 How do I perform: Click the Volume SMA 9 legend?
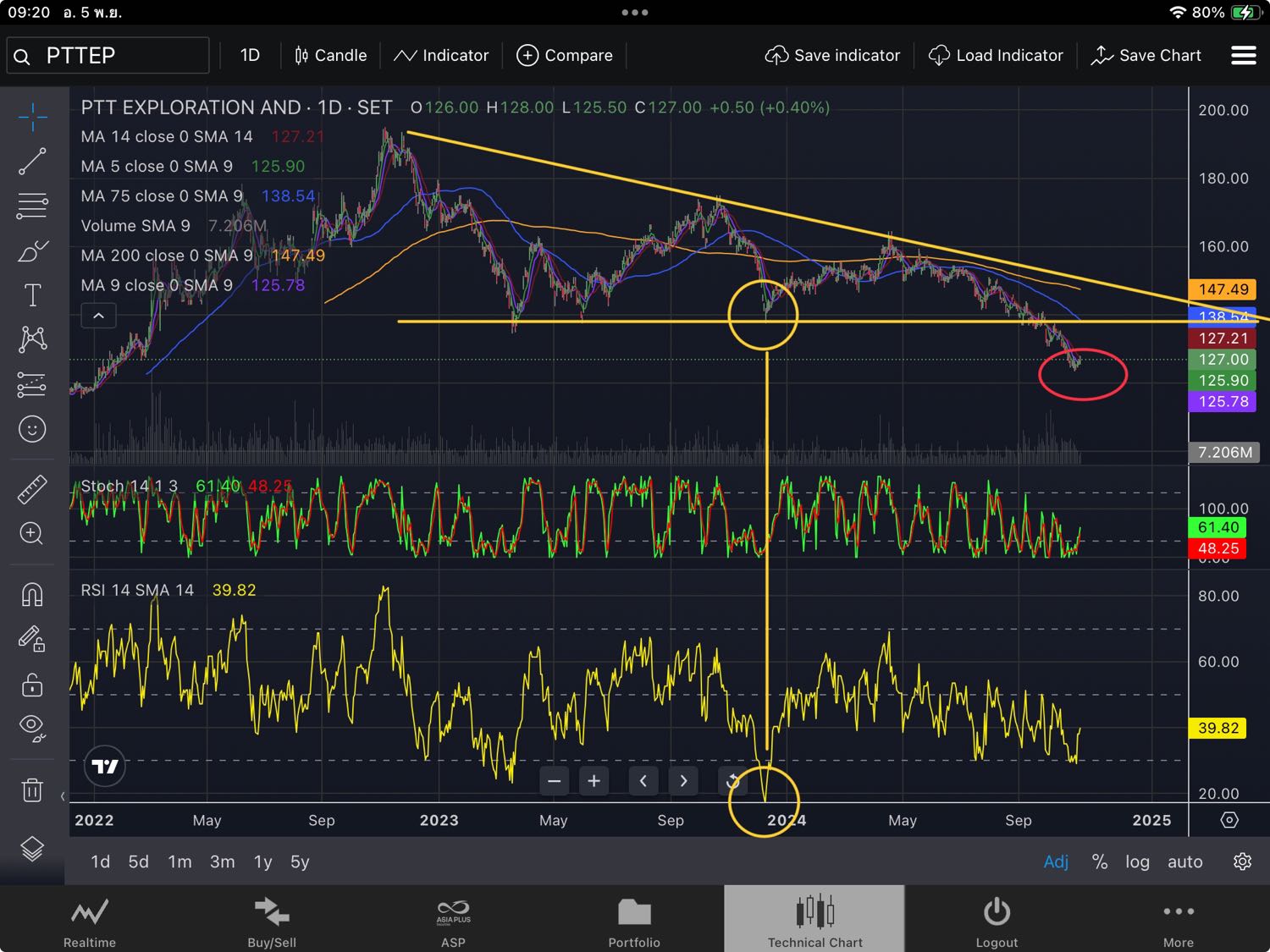tap(135, 226)
